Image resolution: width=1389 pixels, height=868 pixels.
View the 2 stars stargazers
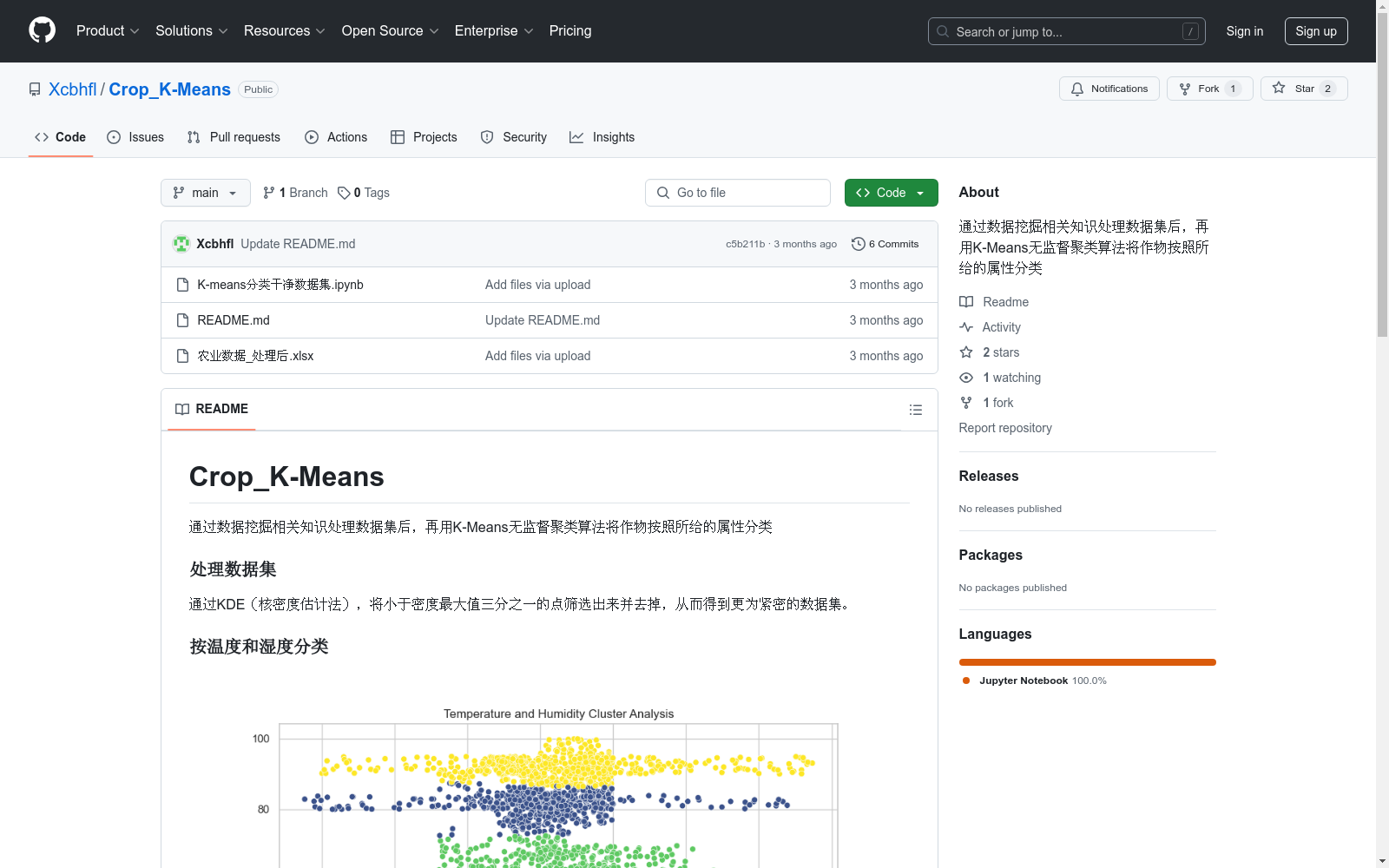[990, 352]
